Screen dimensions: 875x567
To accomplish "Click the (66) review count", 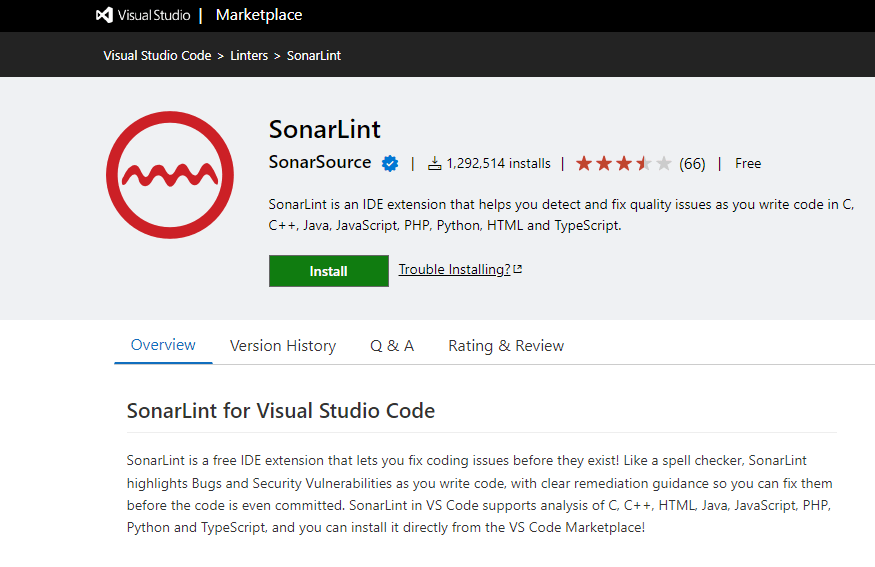I will tap(692, 163).
